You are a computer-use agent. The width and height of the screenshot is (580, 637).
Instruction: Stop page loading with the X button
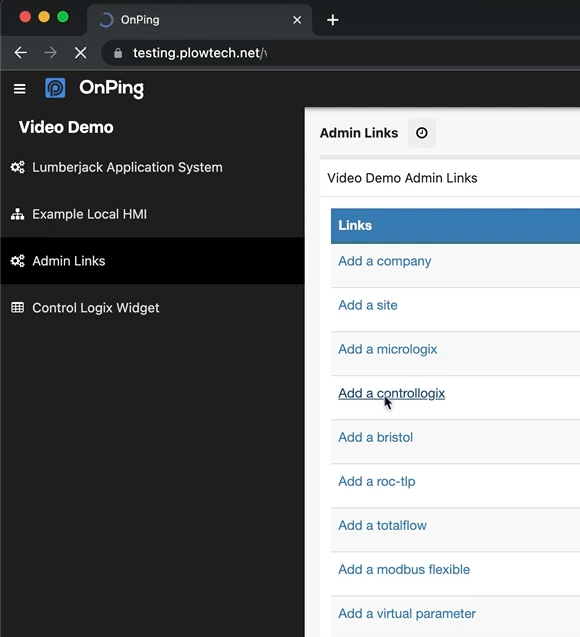pyautogui.click(x=80, y=53)
